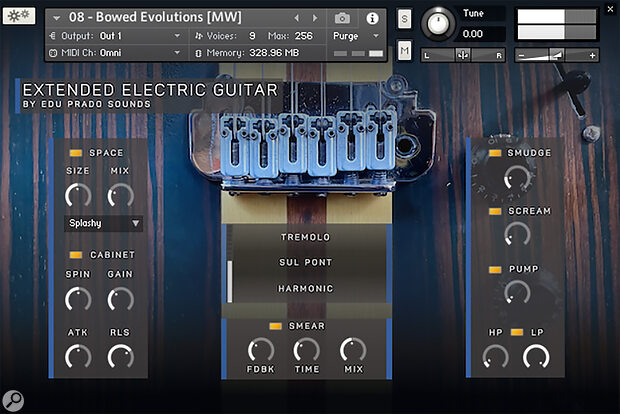Viewport: 620px width, 414px height.
Task: Click the SMEAR FDBK knob
Action: 261,350
